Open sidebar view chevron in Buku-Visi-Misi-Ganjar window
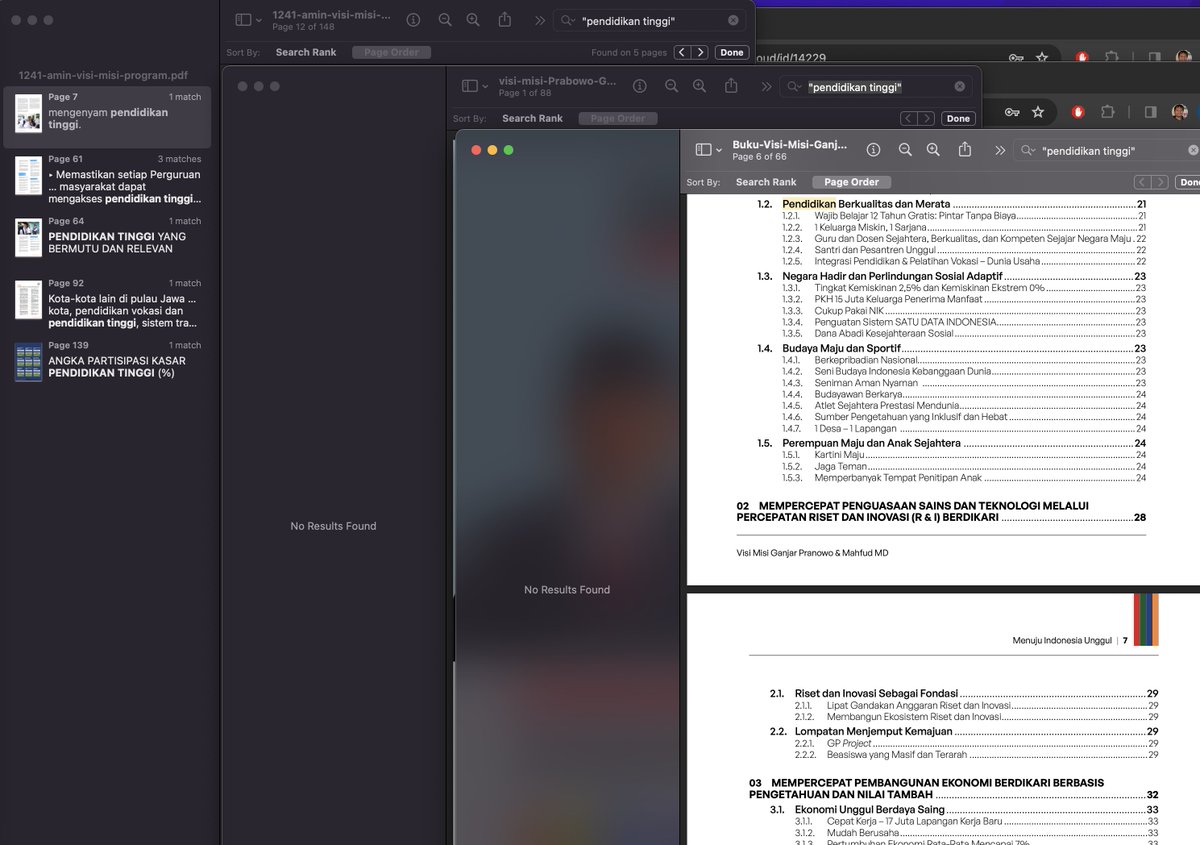 point(719,150)
